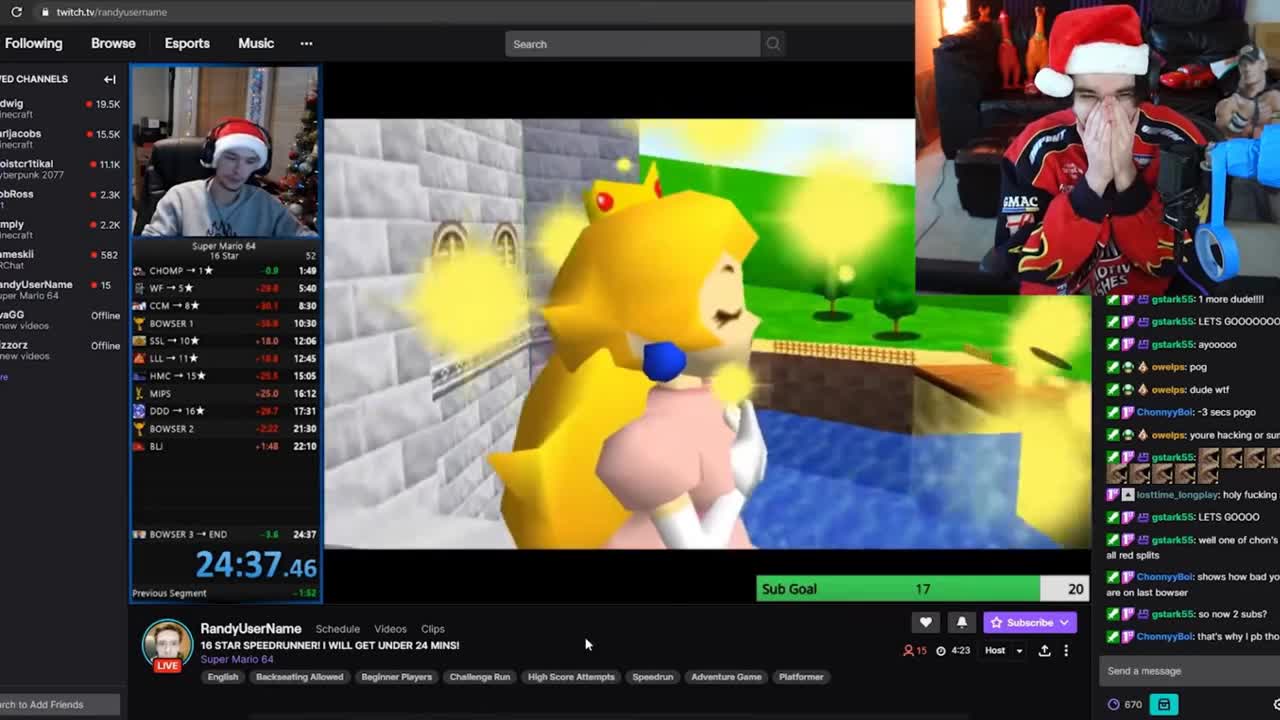Open sidebar channel with 2.3K viewers
Viewport: 1280px width, 720px height.
(x=60, y=199)
